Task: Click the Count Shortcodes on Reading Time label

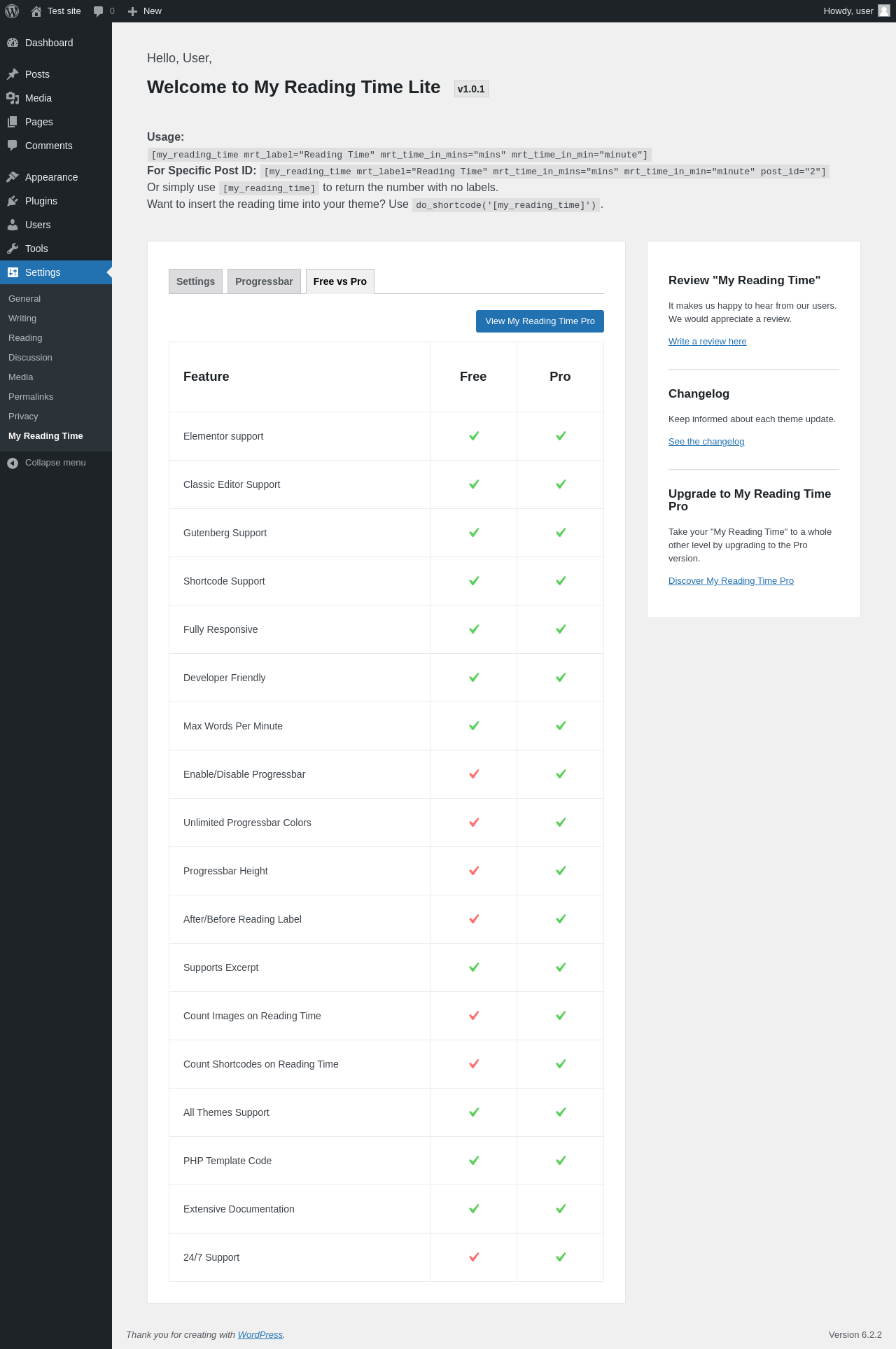Action: click(261, 1064)
